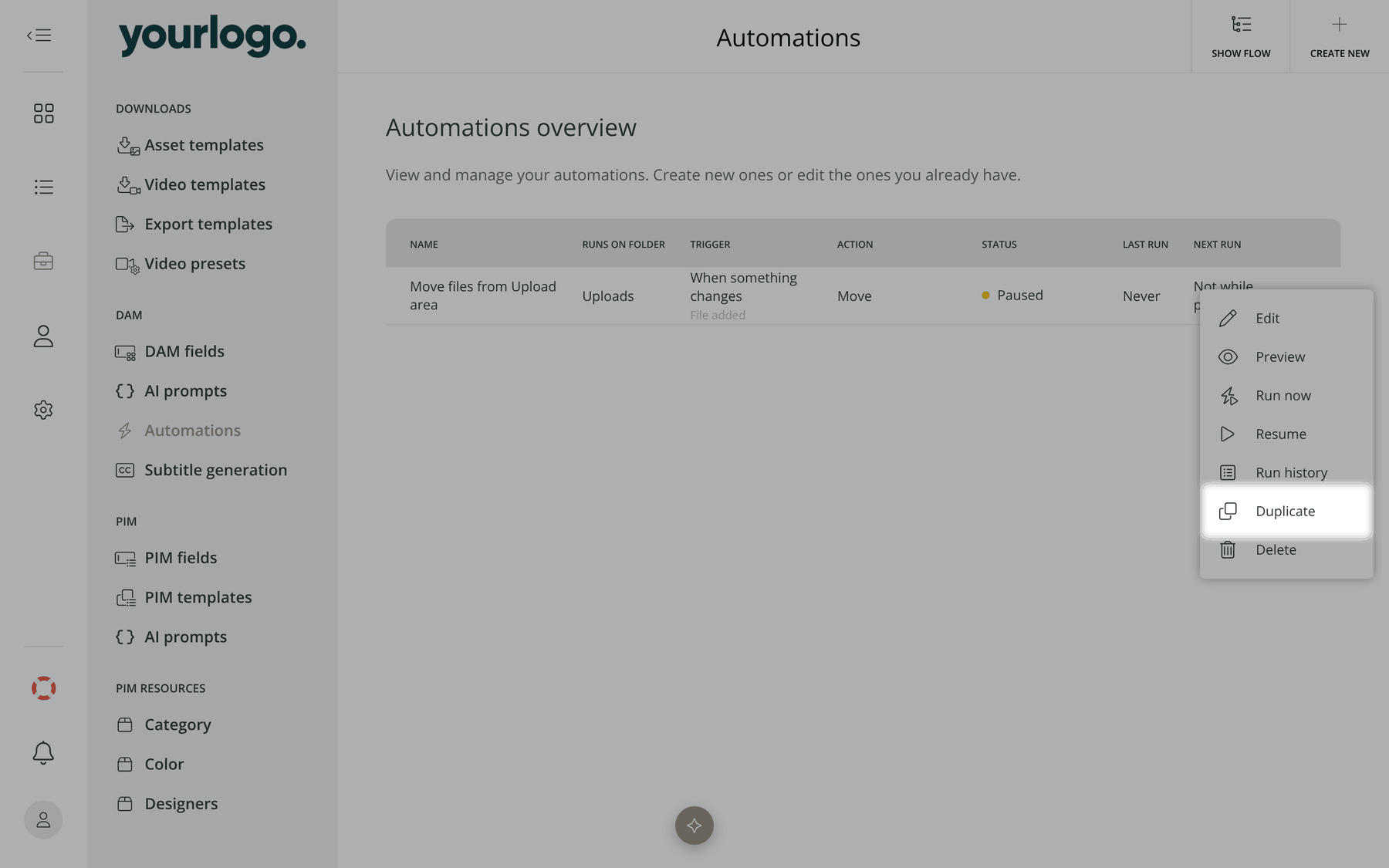The height and width of the screenshot is (868, 1389).
Task: Click the Uploads folder cell
Action: 608,296
